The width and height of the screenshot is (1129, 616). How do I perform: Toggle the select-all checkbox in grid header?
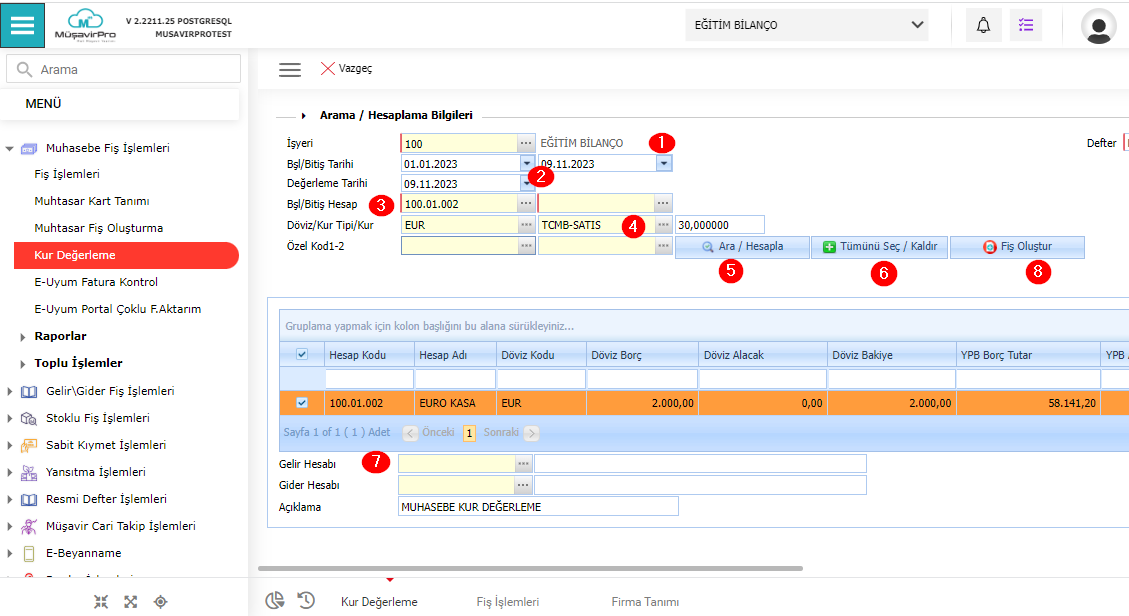coord(302,354)
